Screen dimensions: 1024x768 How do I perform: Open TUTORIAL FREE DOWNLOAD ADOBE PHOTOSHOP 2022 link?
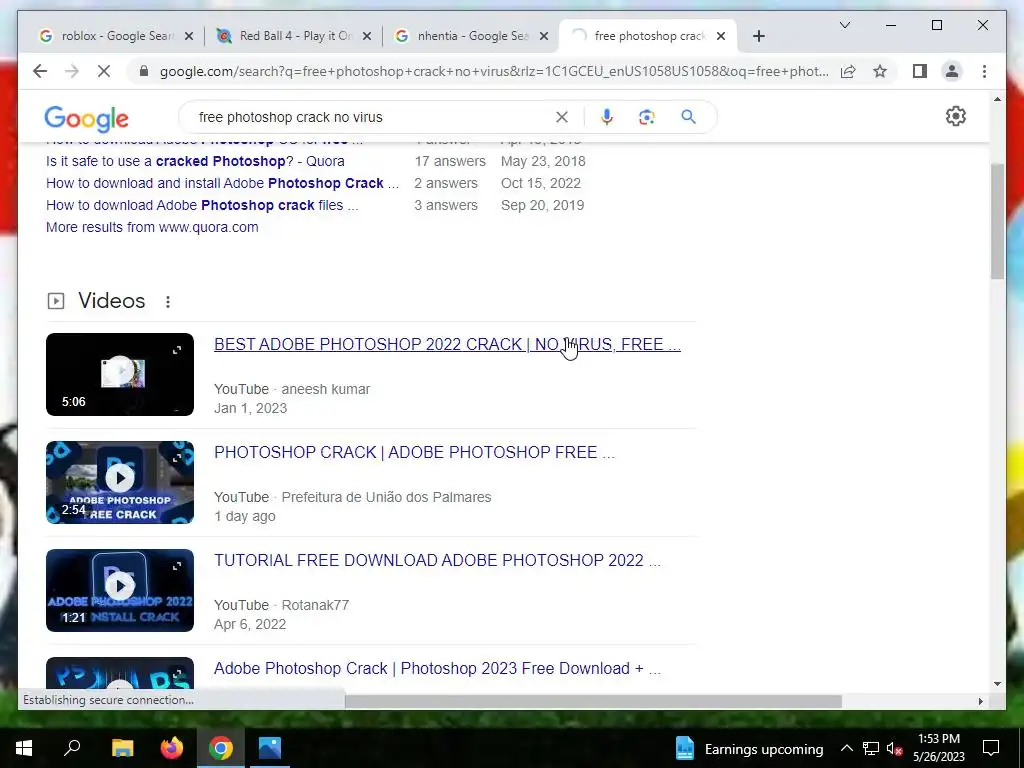pyautogui.click(x=437, y=560)
